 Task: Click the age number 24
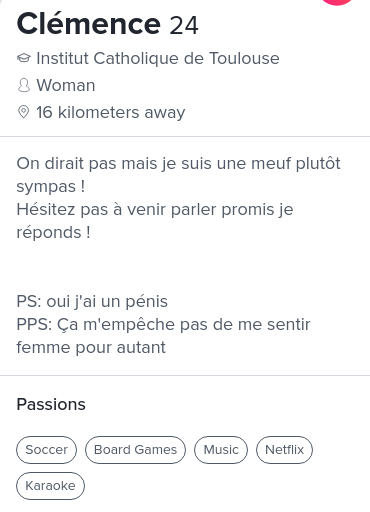(x=184, y=25)
